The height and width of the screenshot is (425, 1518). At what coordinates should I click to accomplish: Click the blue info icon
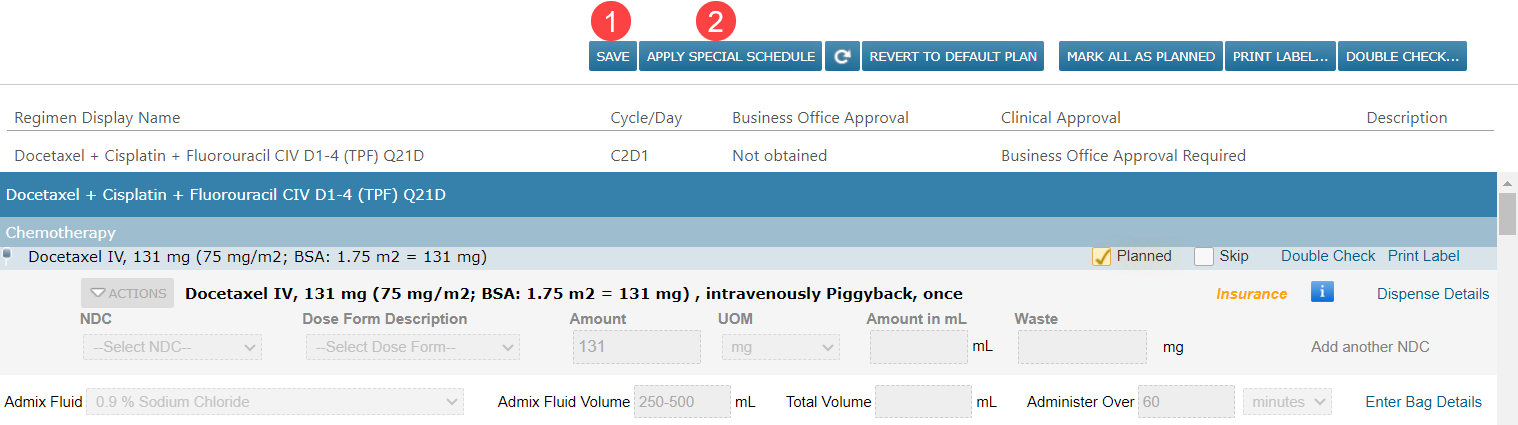(1322, 292)
